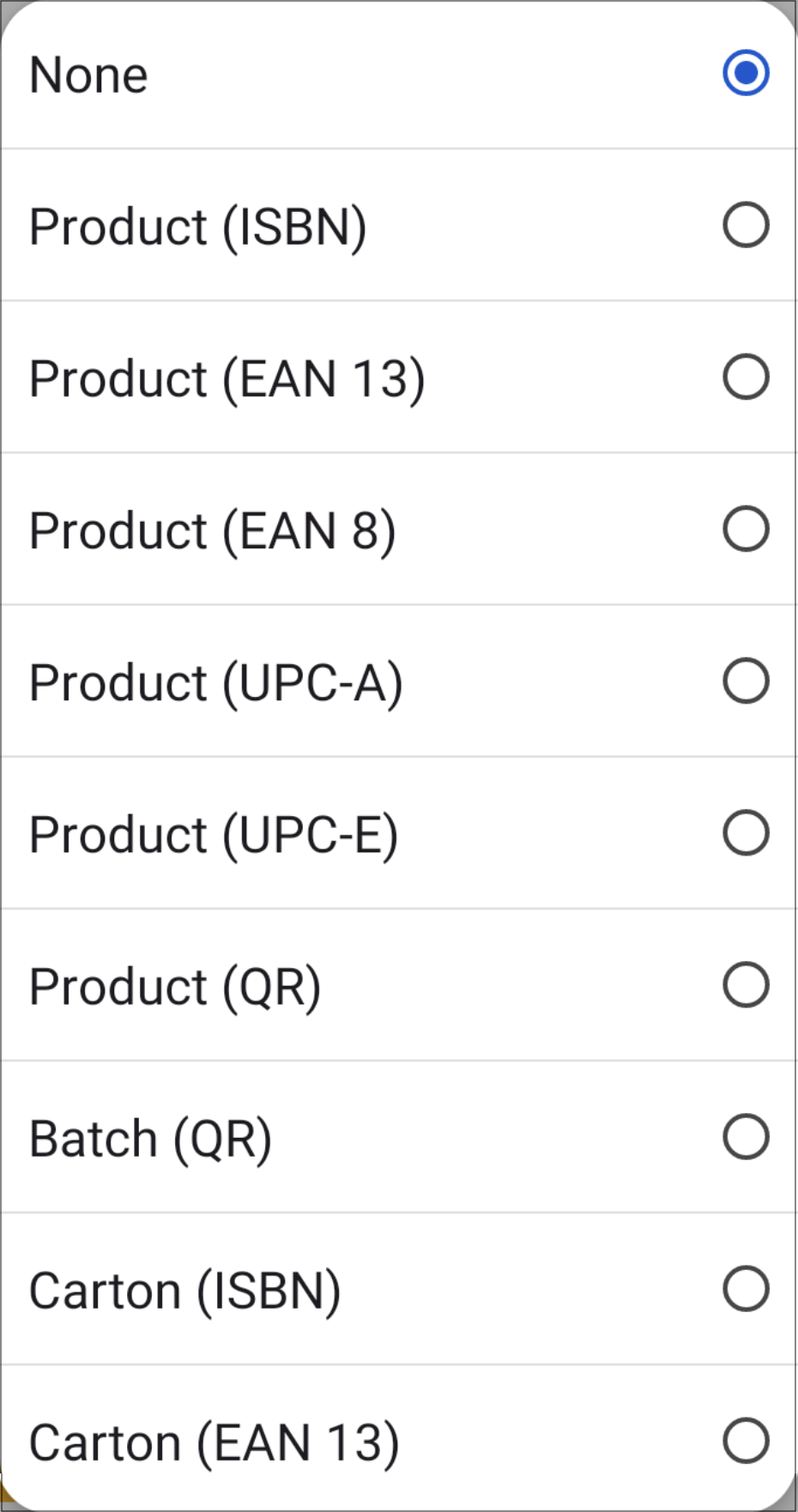
Task: Select the Batch (QR) radio button
Action: (746, 1137)
